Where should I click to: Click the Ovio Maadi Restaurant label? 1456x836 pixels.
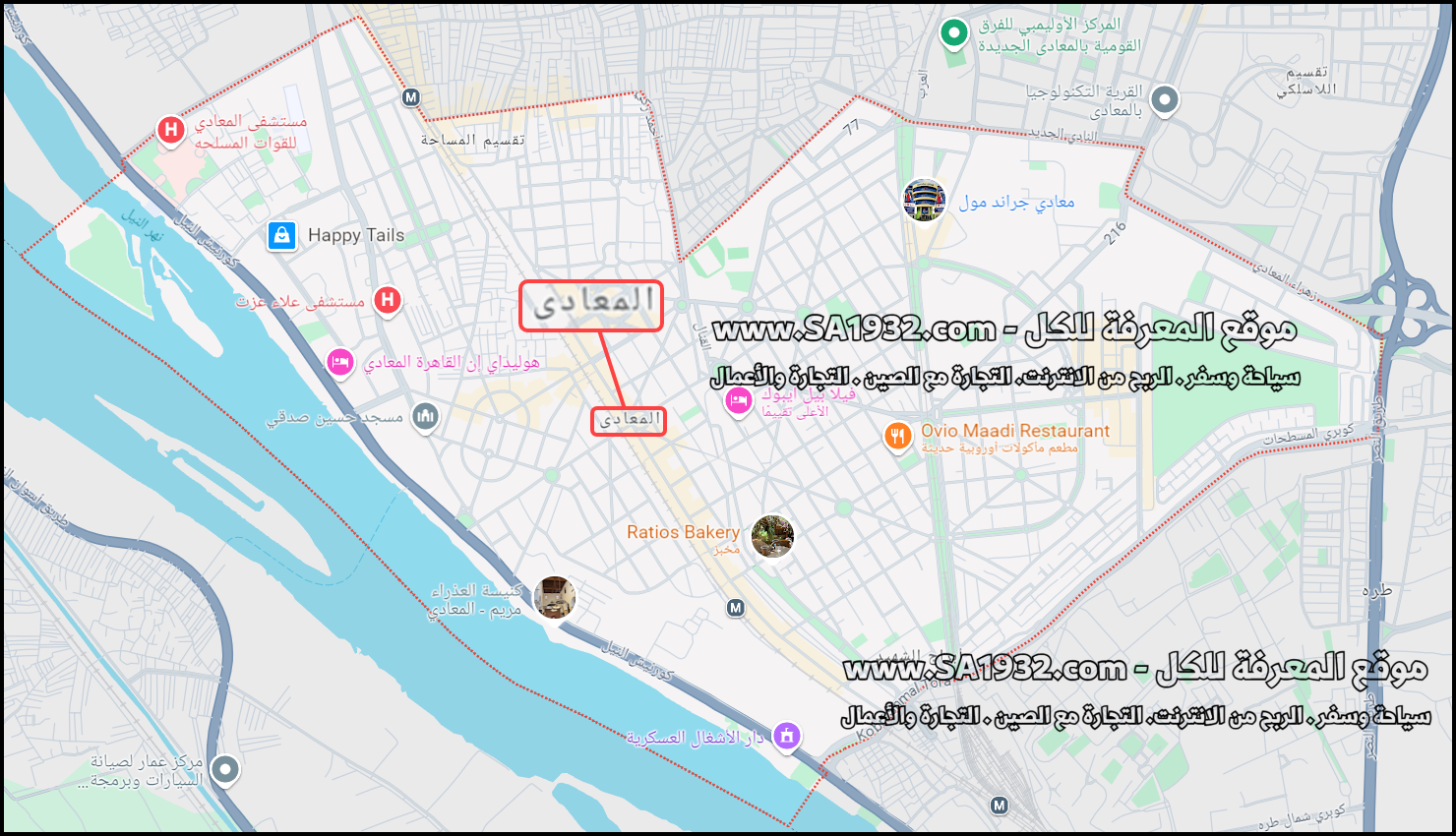pyautogui.click(x=1015, y=431)
